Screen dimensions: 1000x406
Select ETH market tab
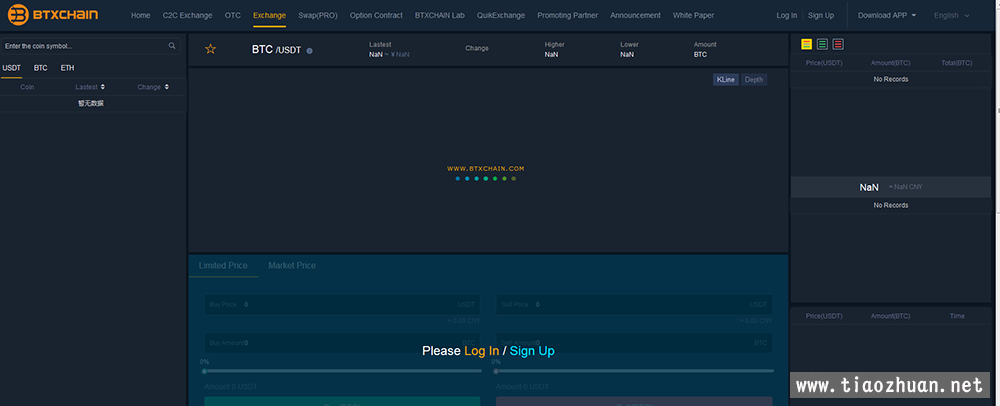[68, 68]
